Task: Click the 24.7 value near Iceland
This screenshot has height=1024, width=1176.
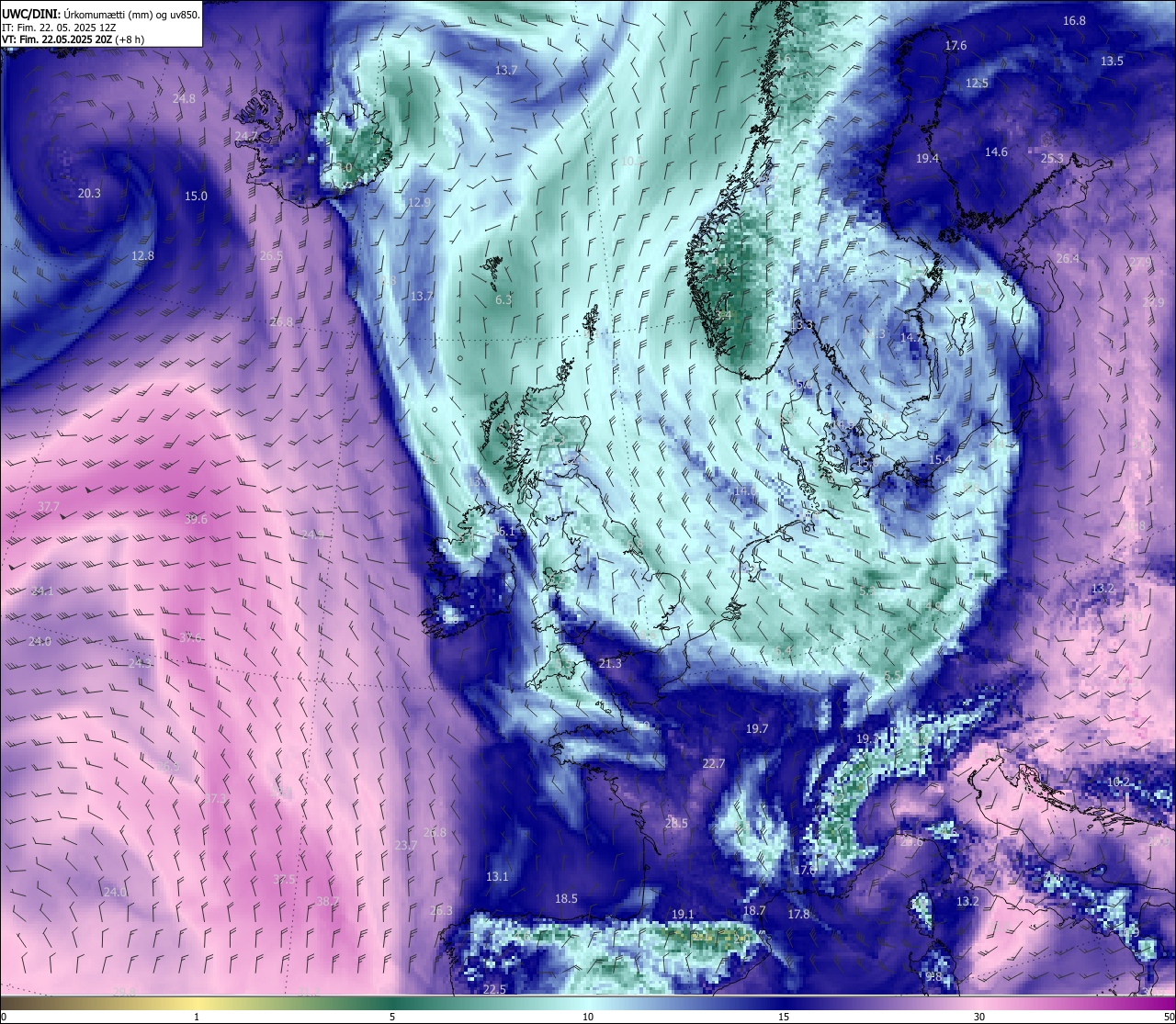Action: [246, 136]
